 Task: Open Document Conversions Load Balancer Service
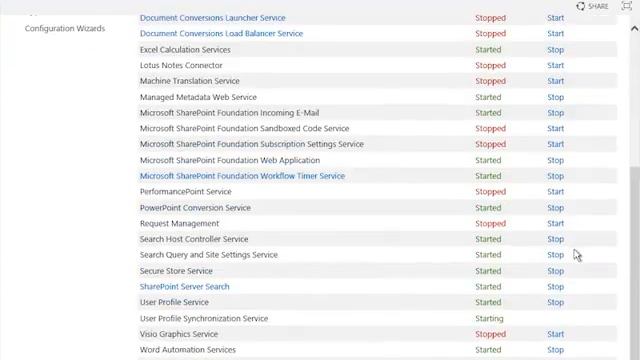[x=221, y=33]
